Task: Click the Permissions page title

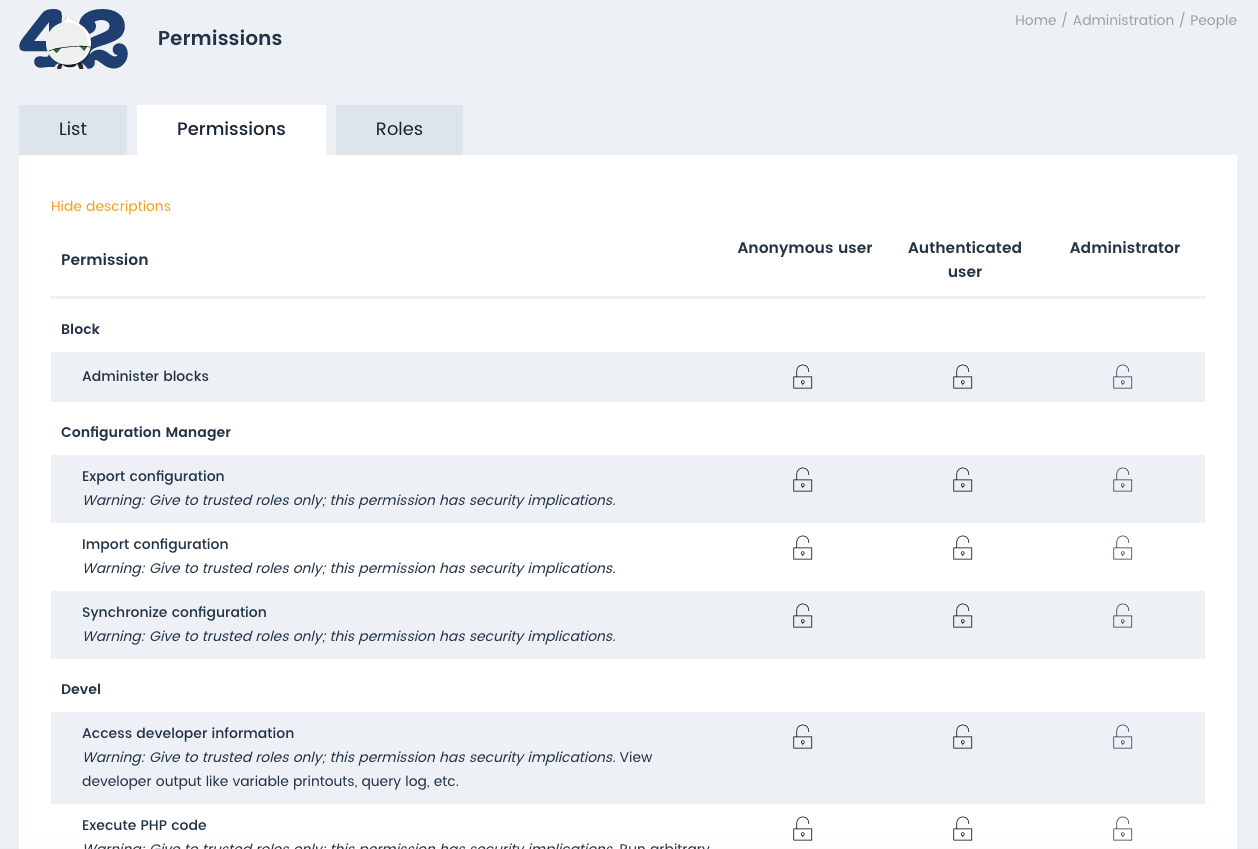Action: 220,38
